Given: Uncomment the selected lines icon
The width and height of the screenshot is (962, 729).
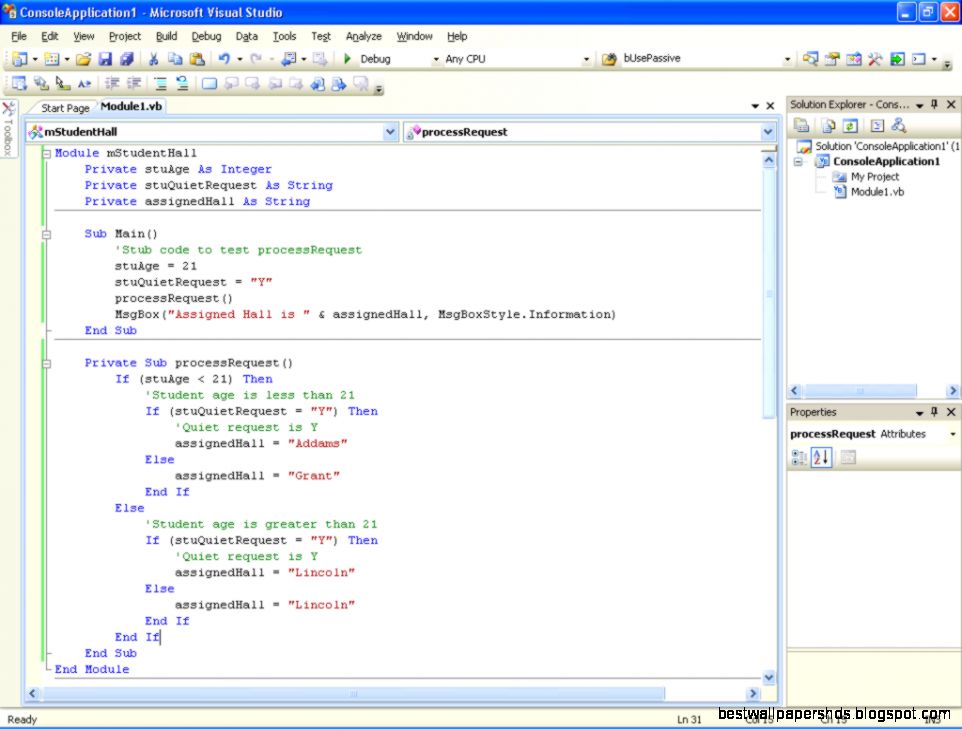Looking at the screenshot, I should point(182,83).
